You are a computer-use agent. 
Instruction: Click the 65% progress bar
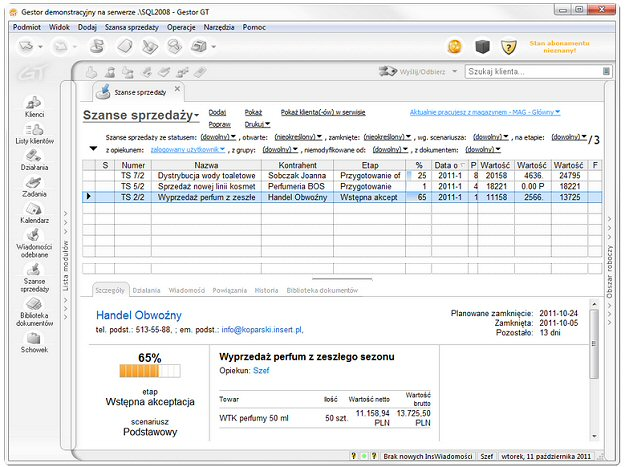click(x=149, y=372)
